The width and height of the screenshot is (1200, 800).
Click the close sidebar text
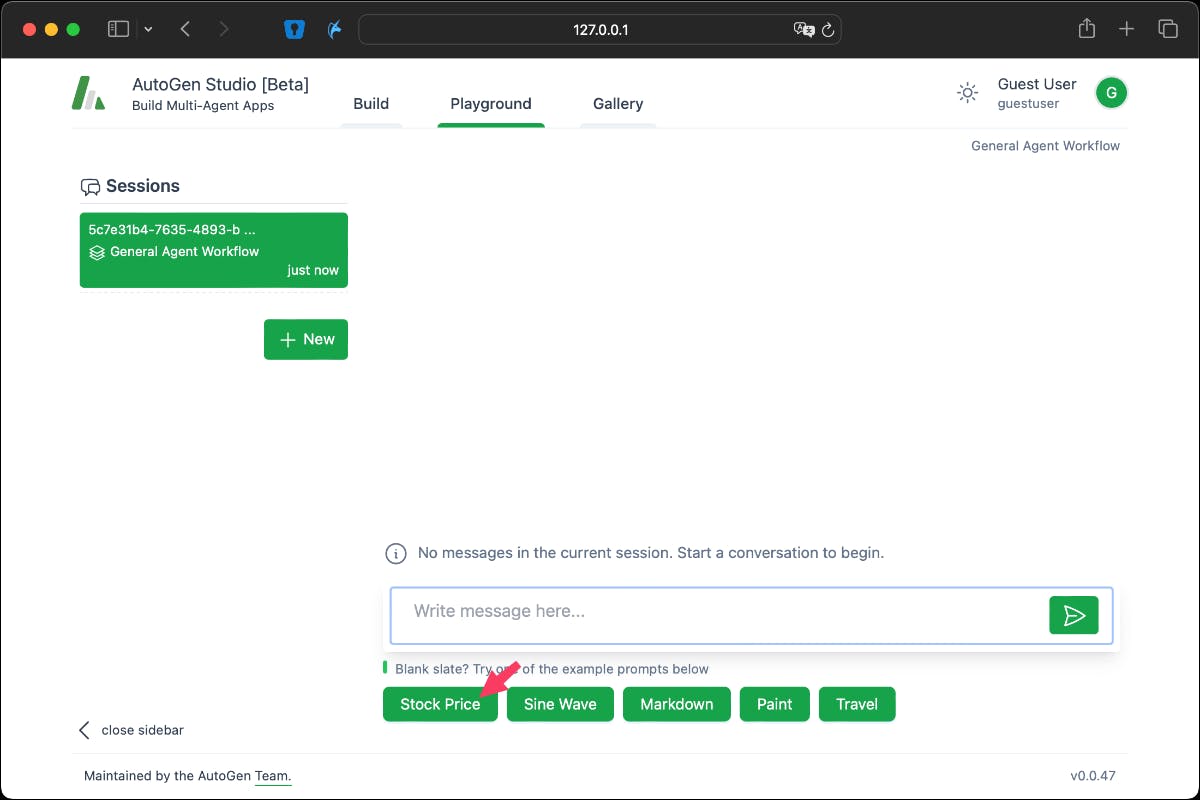143,730
